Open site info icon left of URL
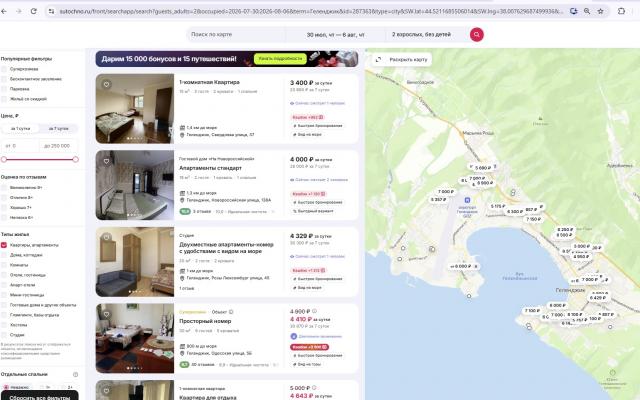640x400 pixels. pos(51,11)
